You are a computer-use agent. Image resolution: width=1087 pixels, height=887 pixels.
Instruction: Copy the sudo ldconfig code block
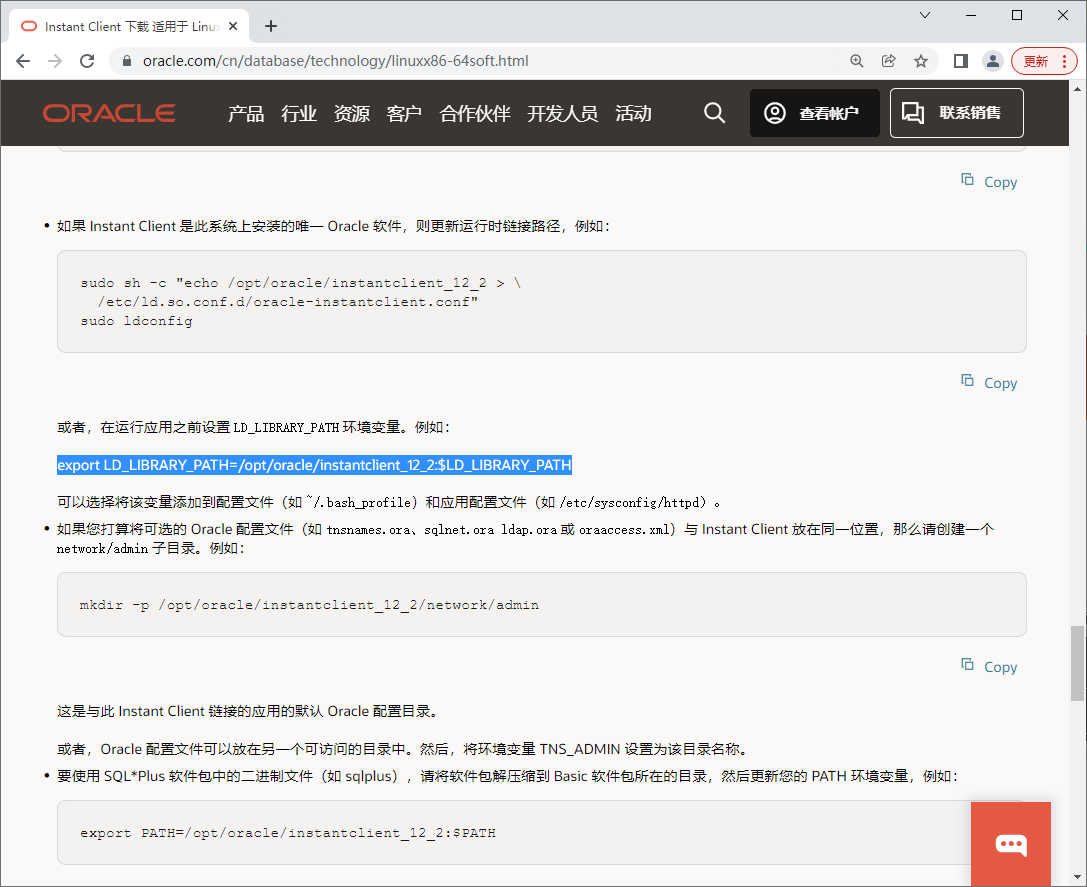point(989,383)
